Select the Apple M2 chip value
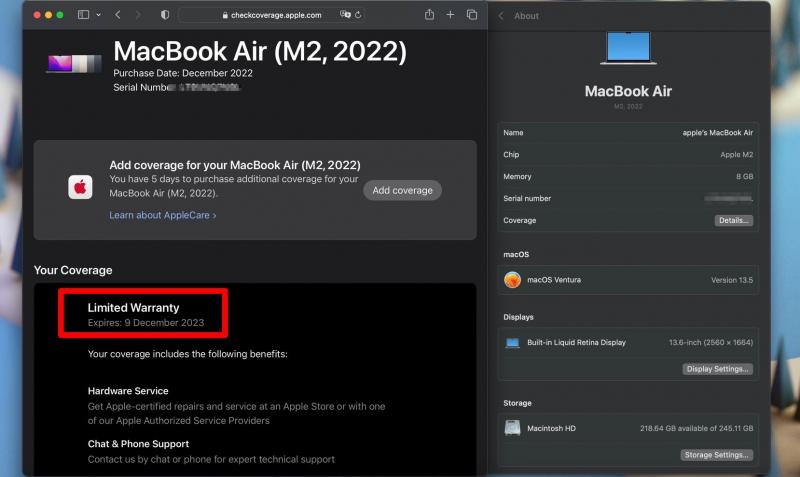Image resolution: width=800 pixels, height=477 pixels. [736, 155]
